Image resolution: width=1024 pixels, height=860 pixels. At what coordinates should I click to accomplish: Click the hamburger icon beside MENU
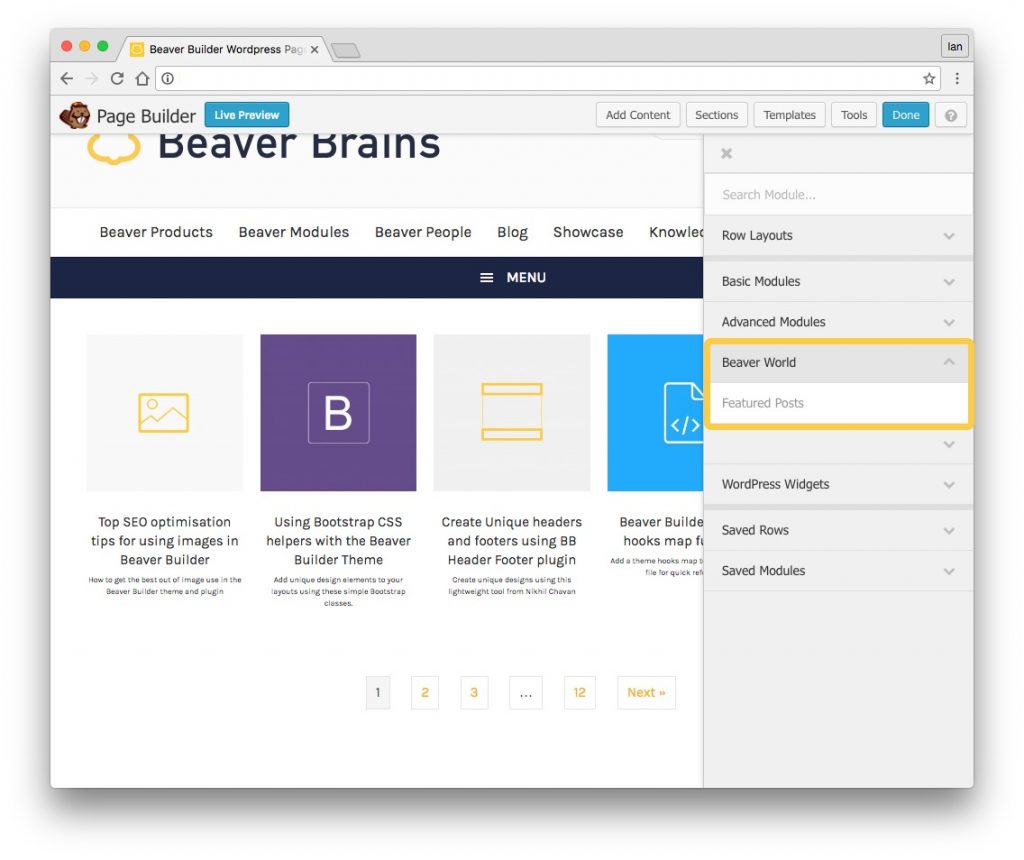click(x=485, y=277)
